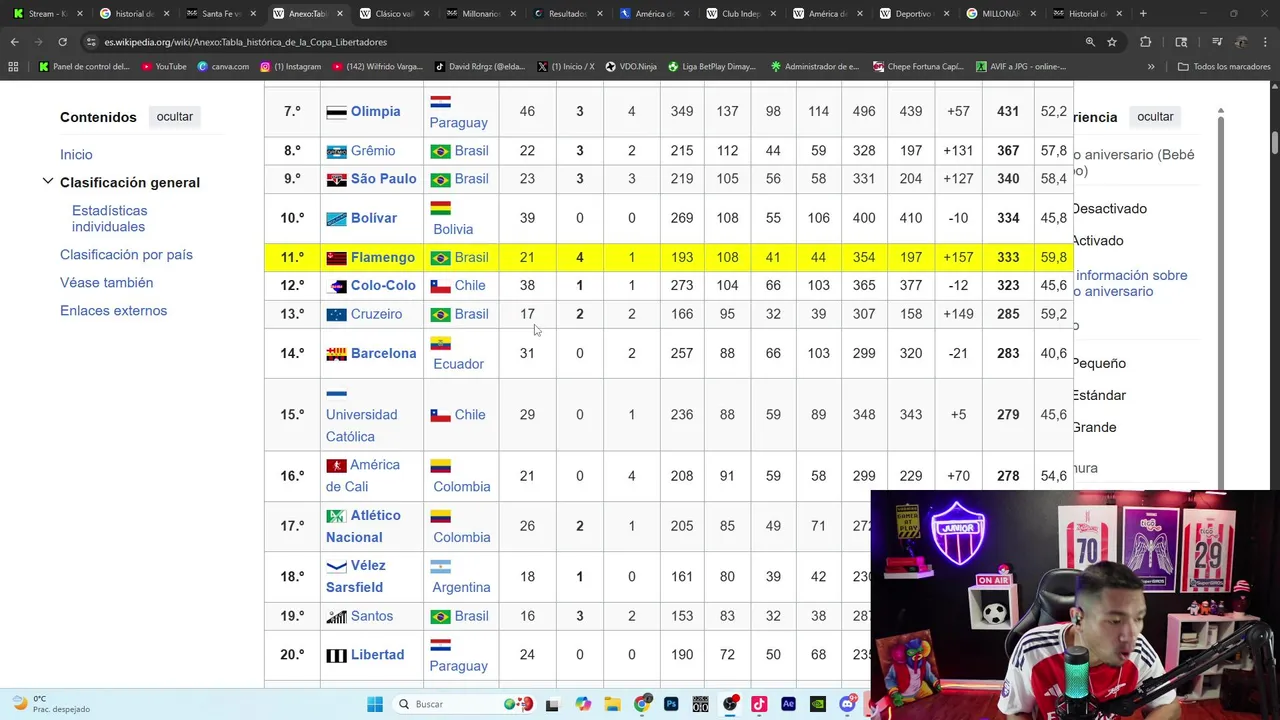Open the weather widget on the taskbar
This screenshot has width=1280, height=720.
50,704
